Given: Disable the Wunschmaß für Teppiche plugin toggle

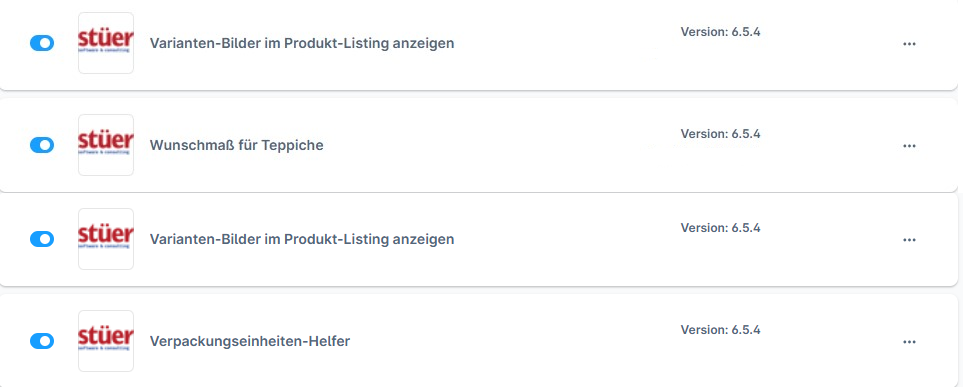Looking at the screenshot, I should coord(42,145).
